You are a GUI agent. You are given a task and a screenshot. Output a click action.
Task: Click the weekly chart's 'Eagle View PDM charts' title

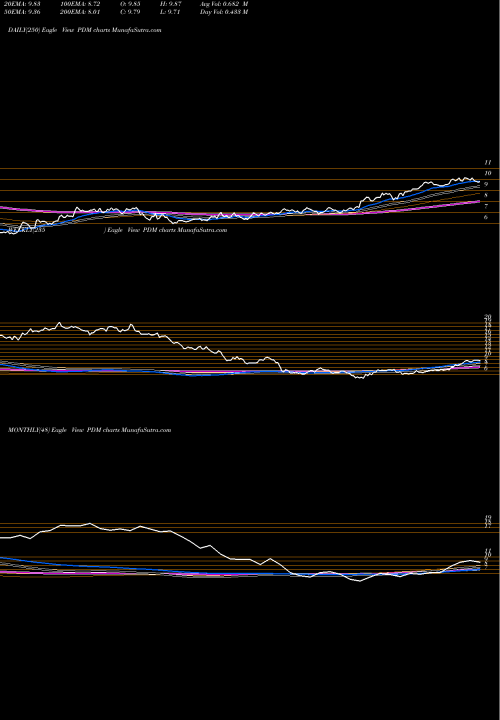point(165,230)
